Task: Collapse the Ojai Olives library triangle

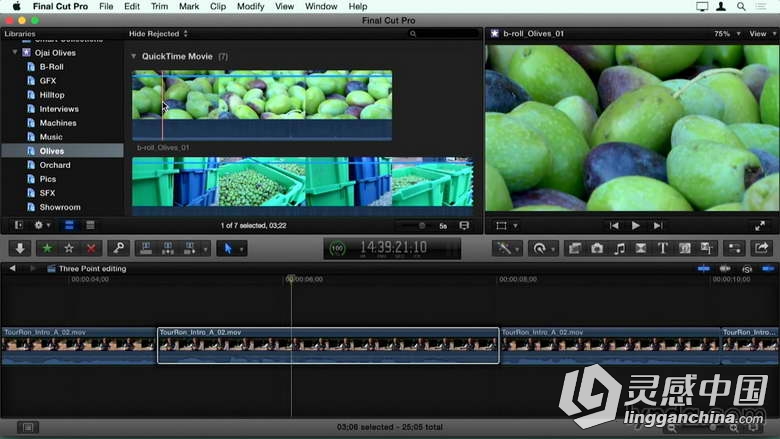Action: [x=14, y=52]
